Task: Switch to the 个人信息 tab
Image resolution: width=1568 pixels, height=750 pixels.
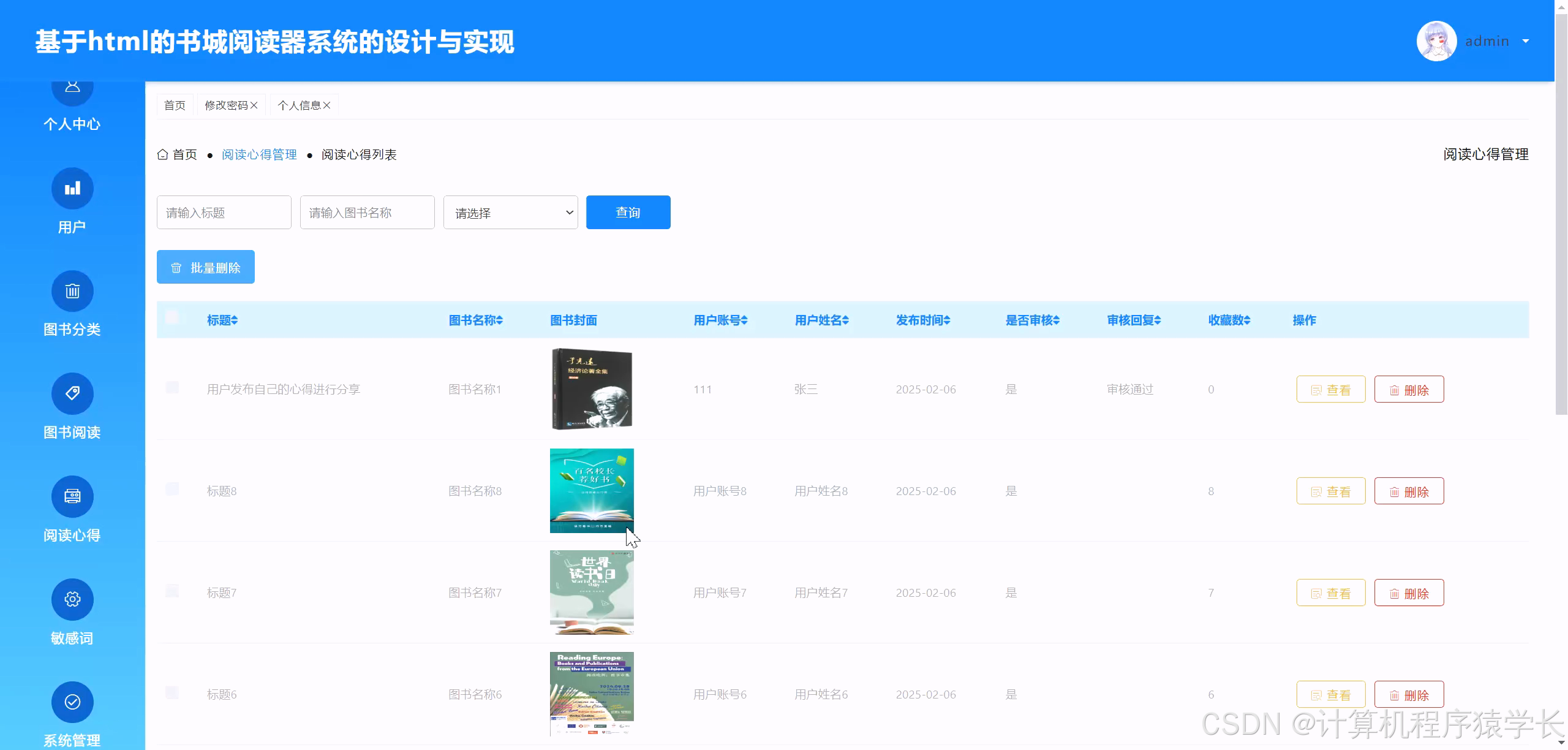Action: [x=299, y=105]
